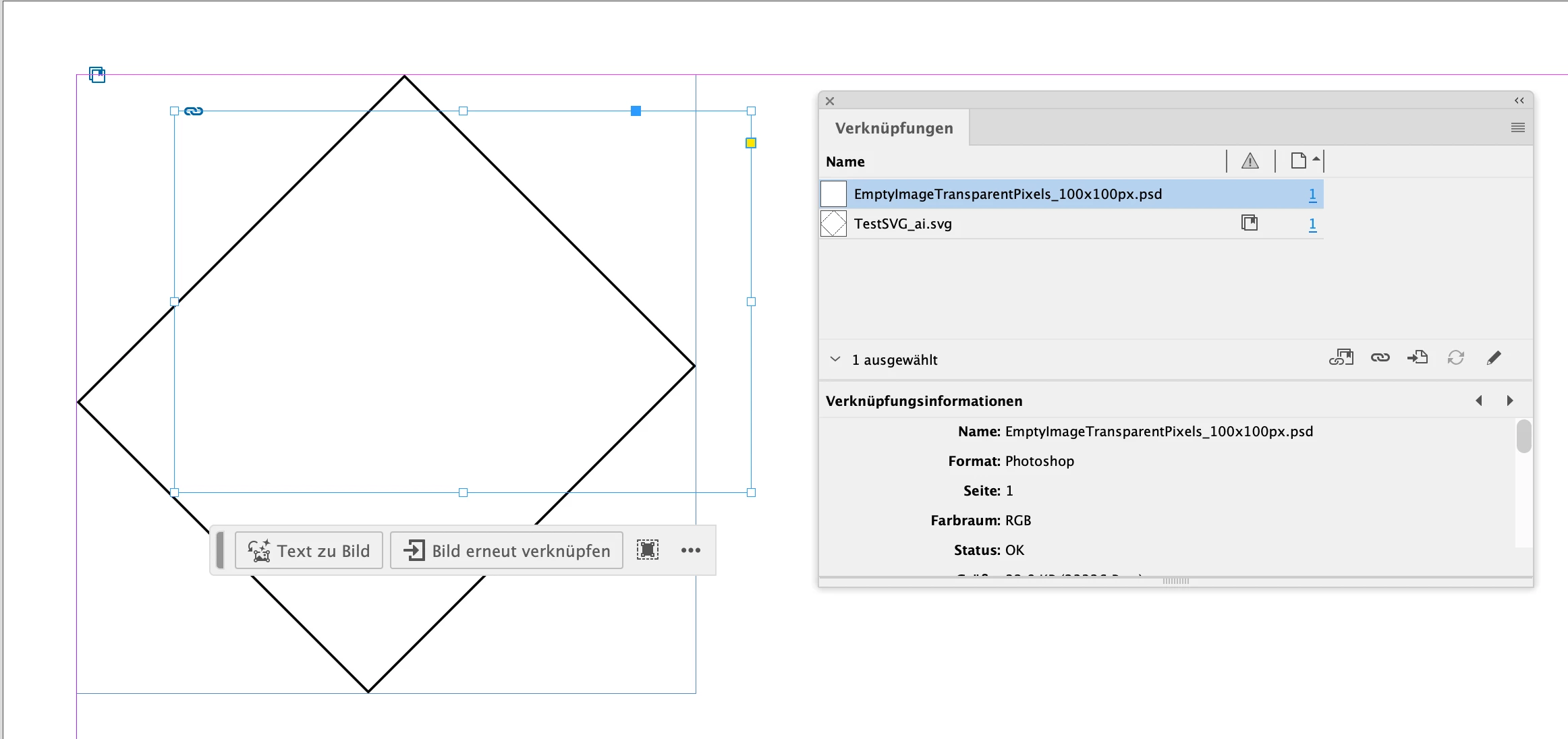Click Bild erneut verknüpfen button
Screen dimensions: 1568x739
[x=507, y=551]
